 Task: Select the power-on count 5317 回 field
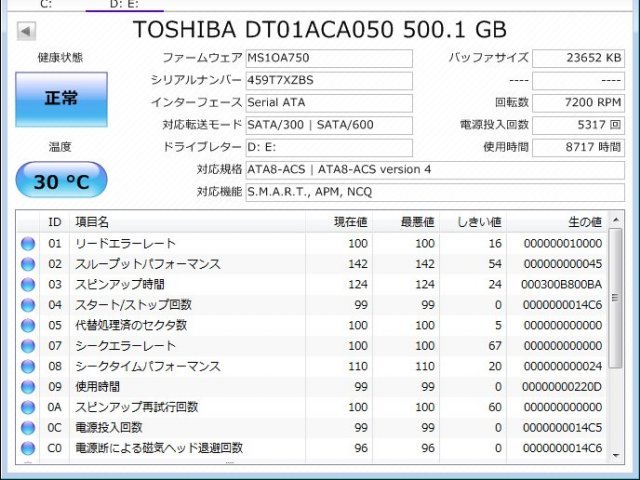(x=578, y=125)
